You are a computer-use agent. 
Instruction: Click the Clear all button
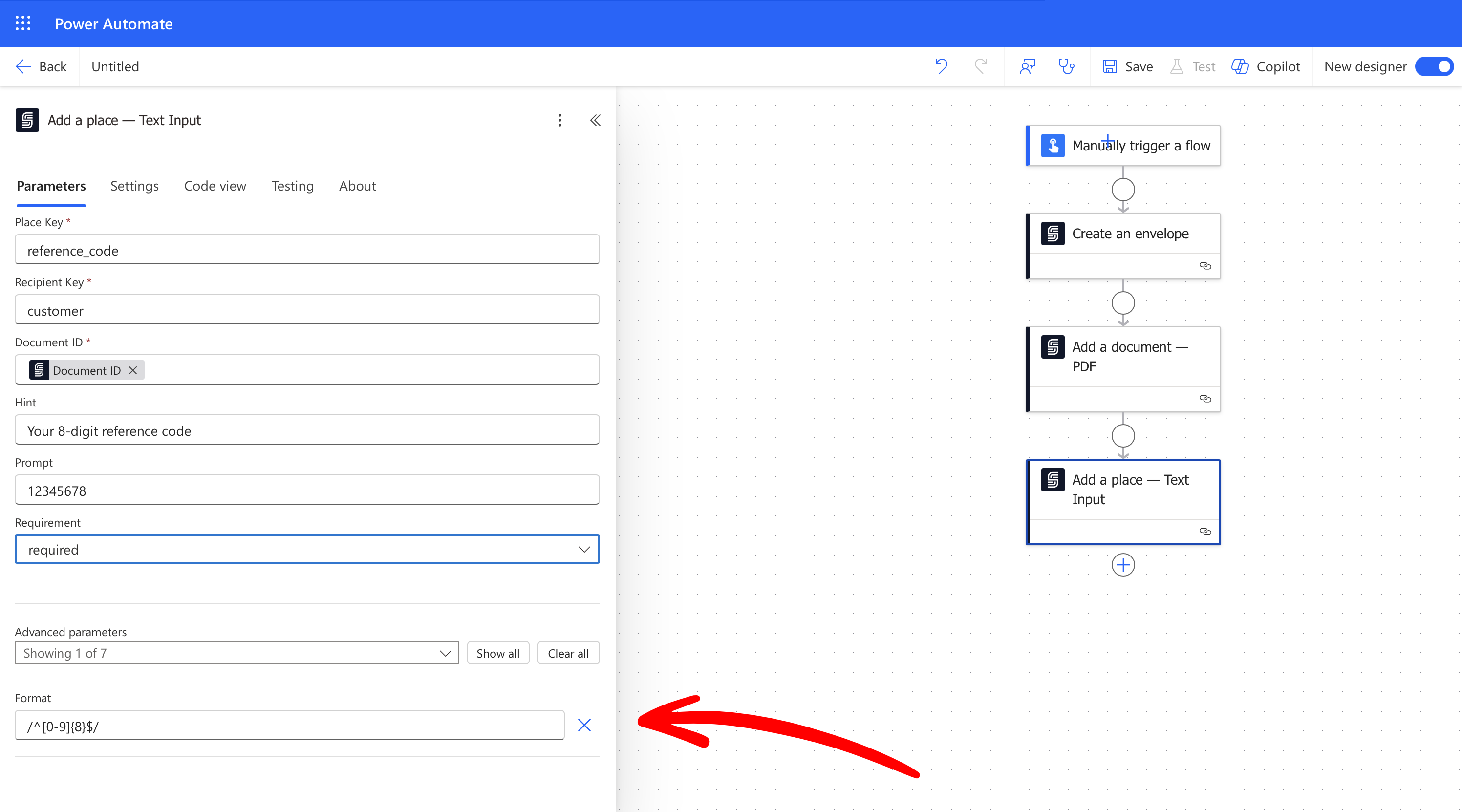(x=568, y=653)
